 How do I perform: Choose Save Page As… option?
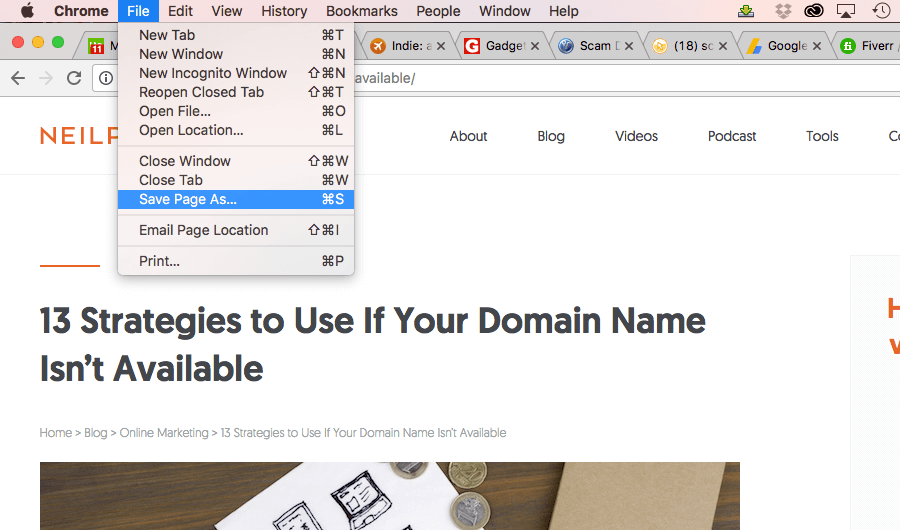[236, 199]
